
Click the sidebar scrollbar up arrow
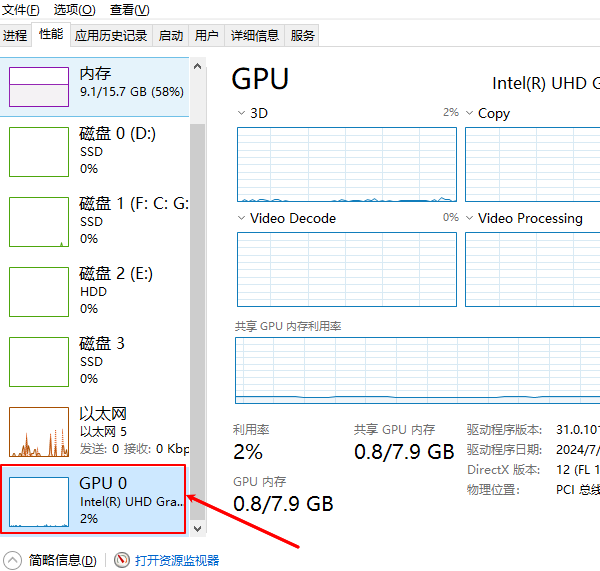(x=197, y=66)
